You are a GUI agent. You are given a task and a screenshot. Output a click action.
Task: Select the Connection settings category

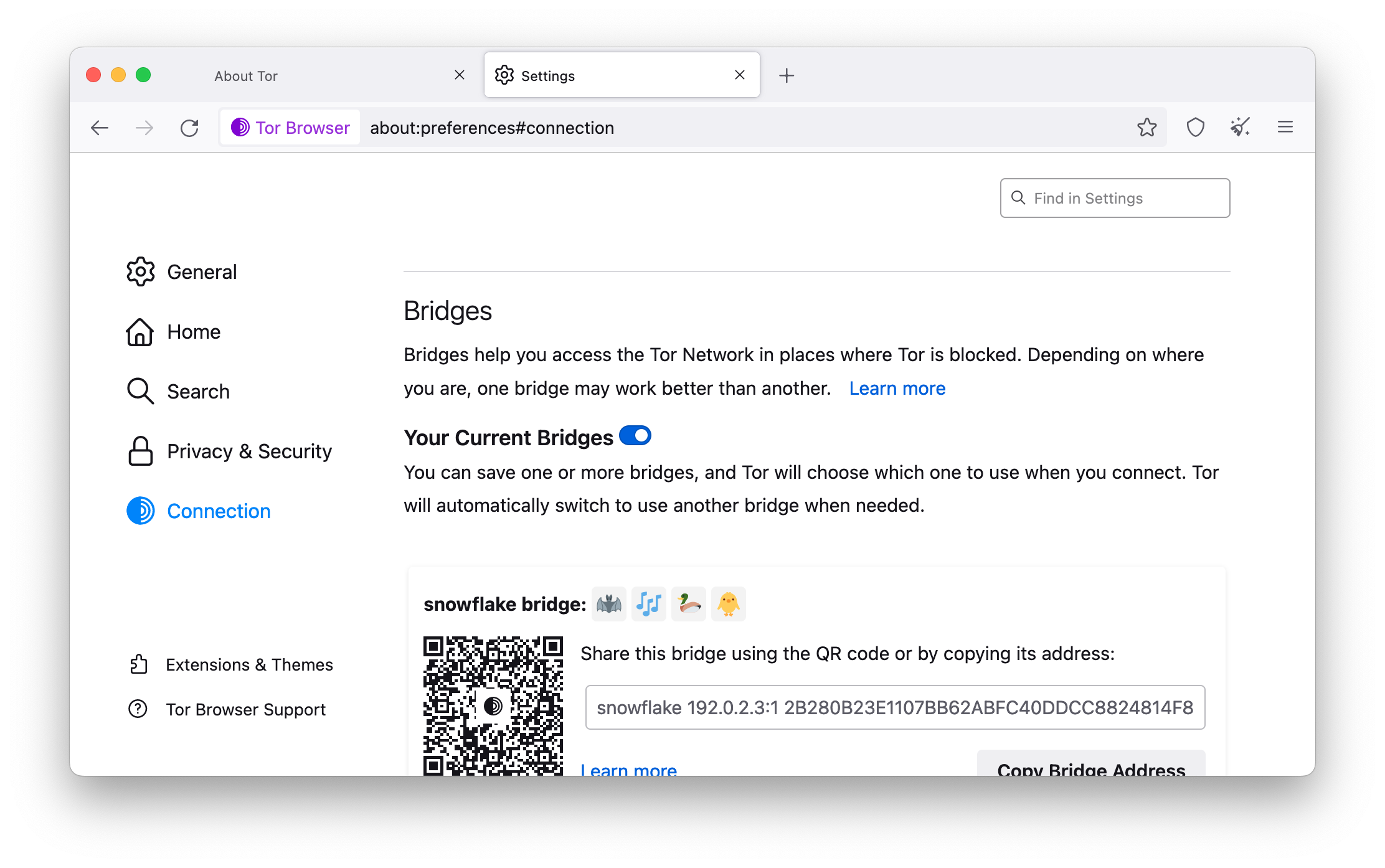point(199,511)
